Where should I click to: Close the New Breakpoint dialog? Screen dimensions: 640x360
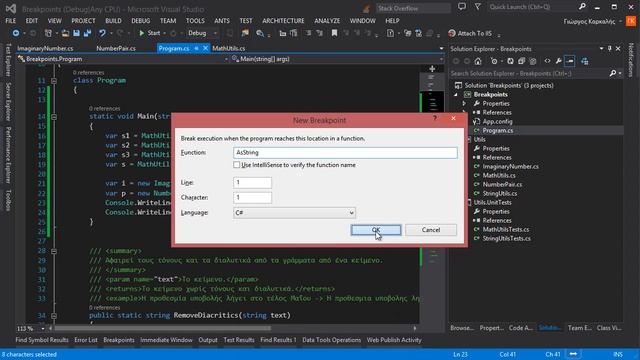tap(453, 118)
